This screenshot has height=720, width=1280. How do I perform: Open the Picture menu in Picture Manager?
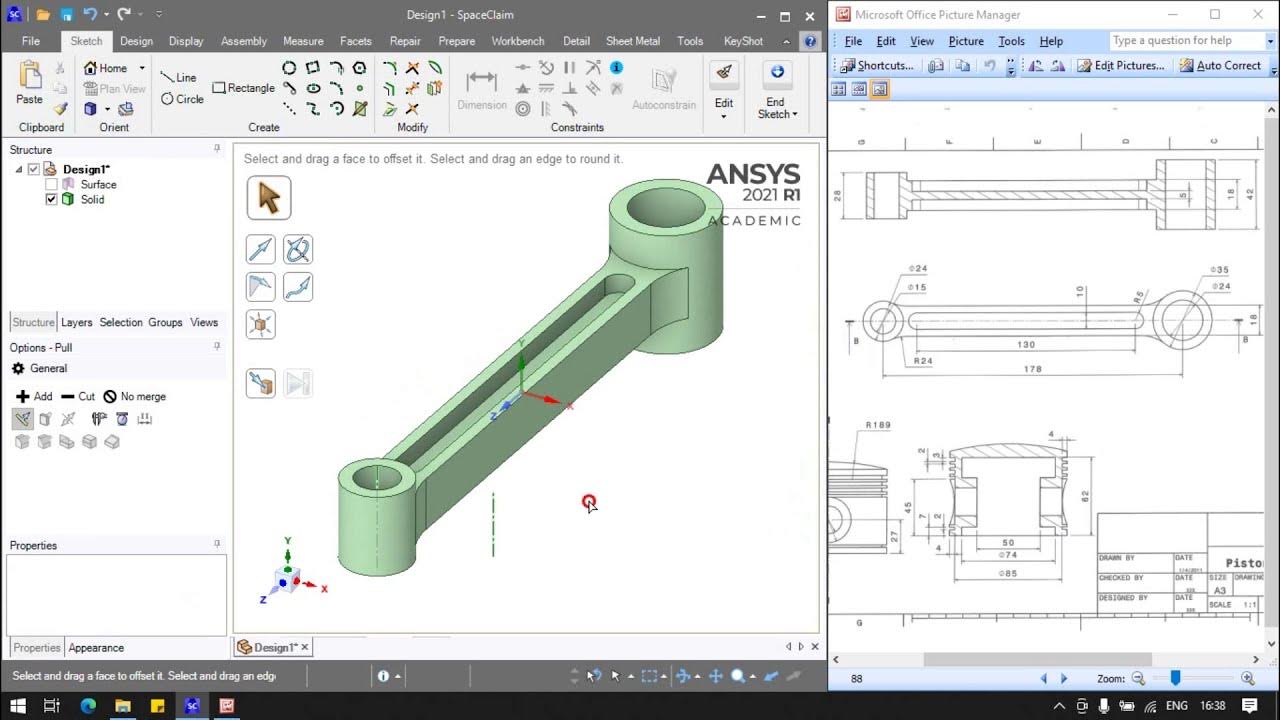(x=966, y=41)
